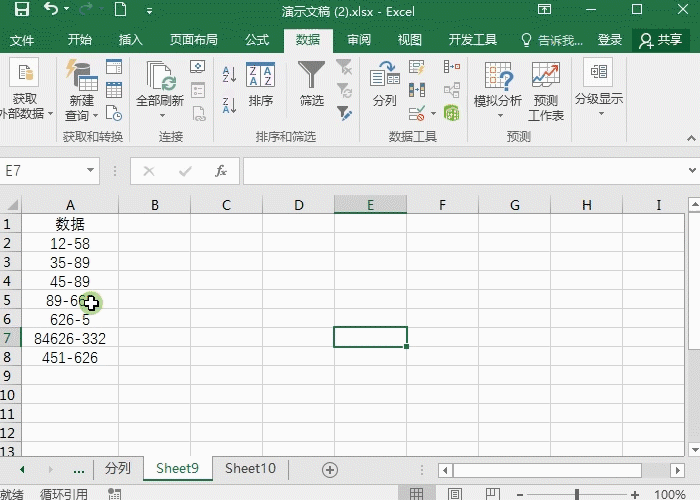Switch to page break preview

click(492, 494)
